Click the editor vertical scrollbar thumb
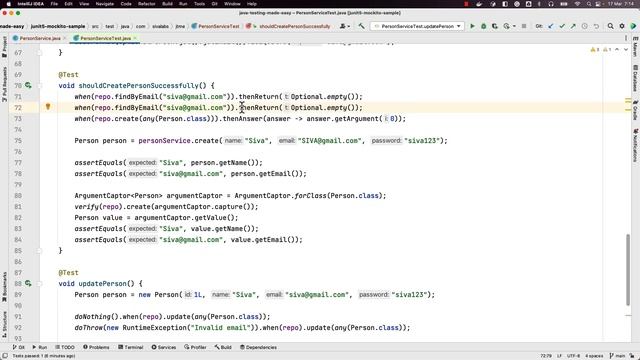The width and height of the screenshot is (640, 360). [628, 269]
